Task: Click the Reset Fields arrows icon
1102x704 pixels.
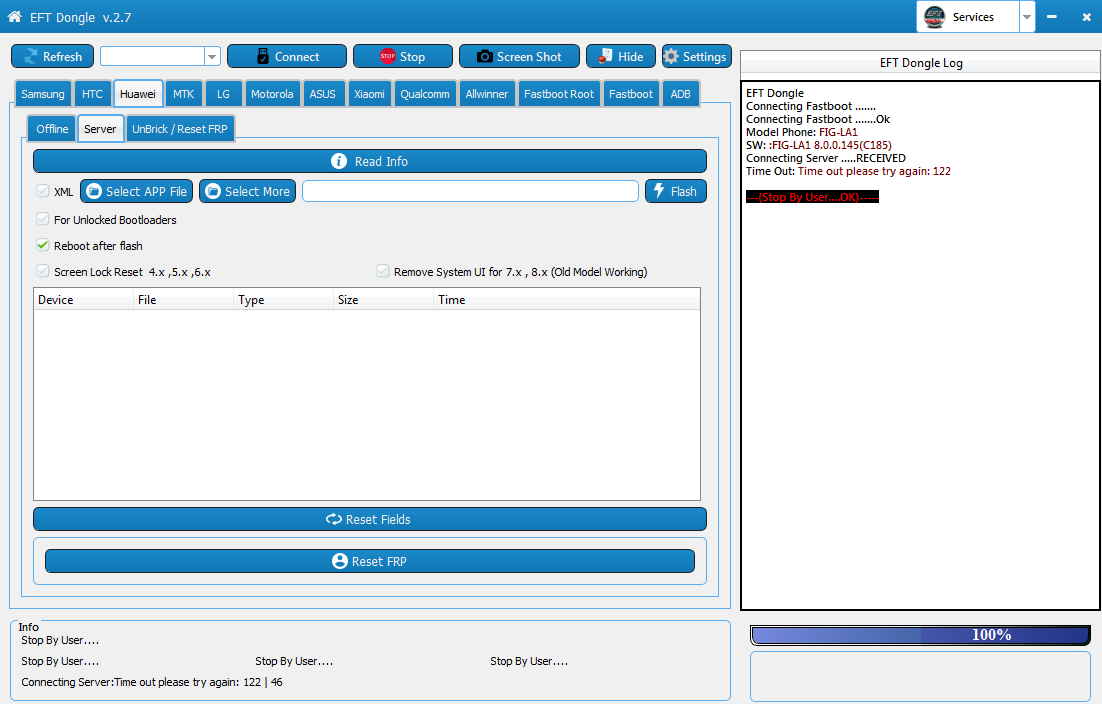Action: (334, 519)
